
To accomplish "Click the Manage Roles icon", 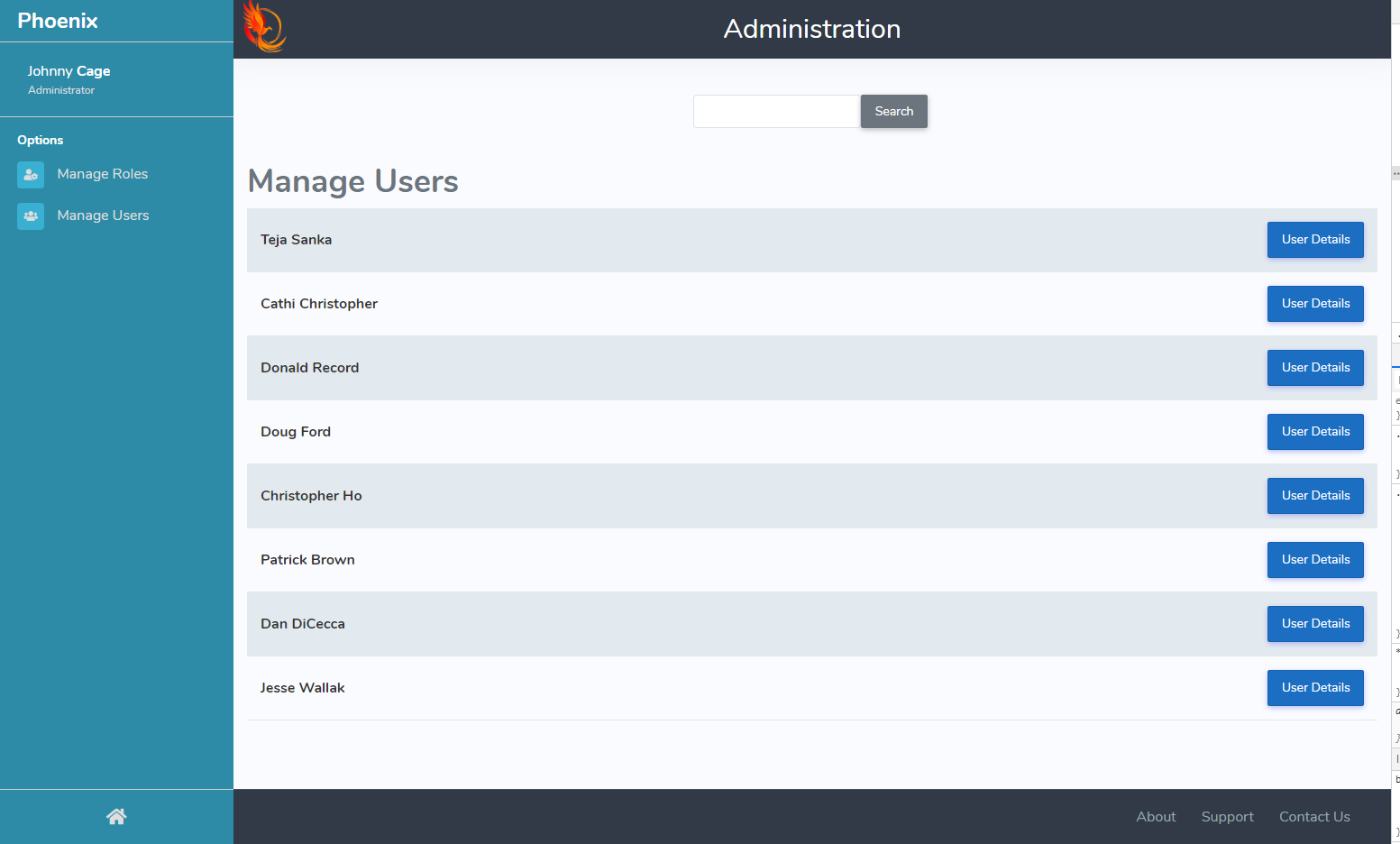I will (x=31, y=175).
